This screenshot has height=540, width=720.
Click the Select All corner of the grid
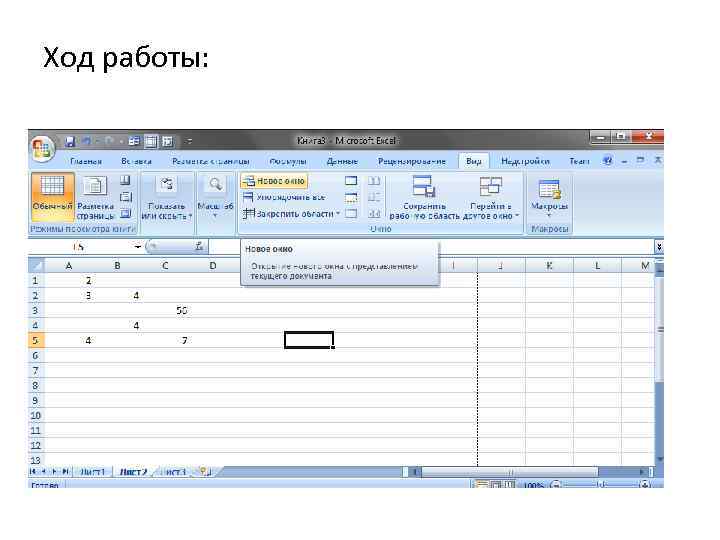(x=36, y=265)
